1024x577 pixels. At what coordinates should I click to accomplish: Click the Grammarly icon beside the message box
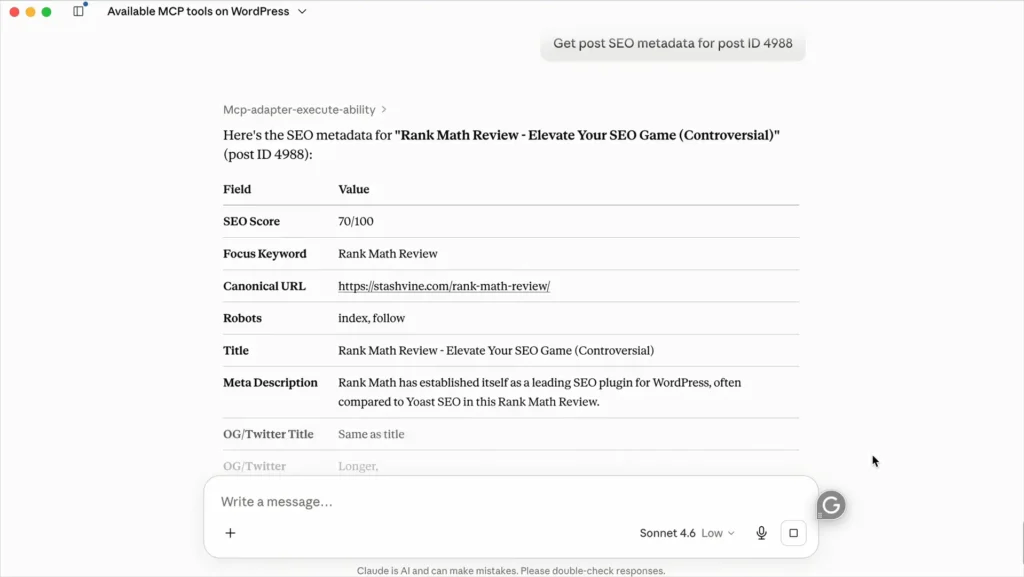831,505
